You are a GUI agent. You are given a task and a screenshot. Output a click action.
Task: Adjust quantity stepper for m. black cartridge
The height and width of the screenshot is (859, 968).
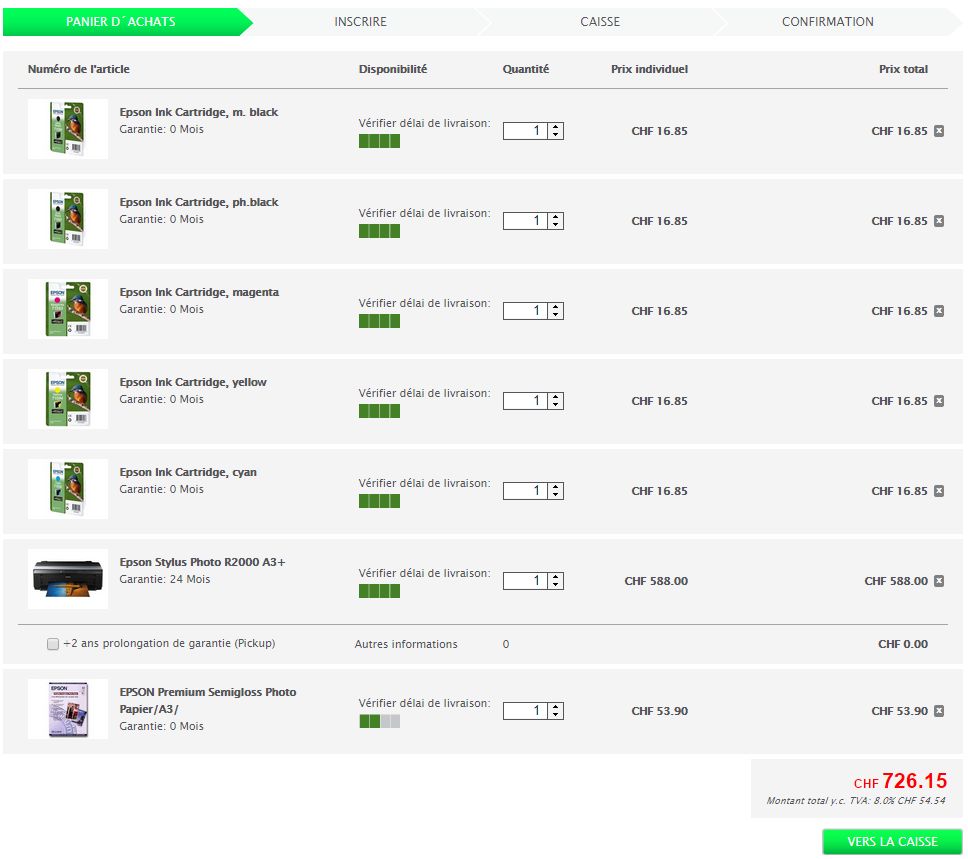pyautogui.click(x=556, y=131)
